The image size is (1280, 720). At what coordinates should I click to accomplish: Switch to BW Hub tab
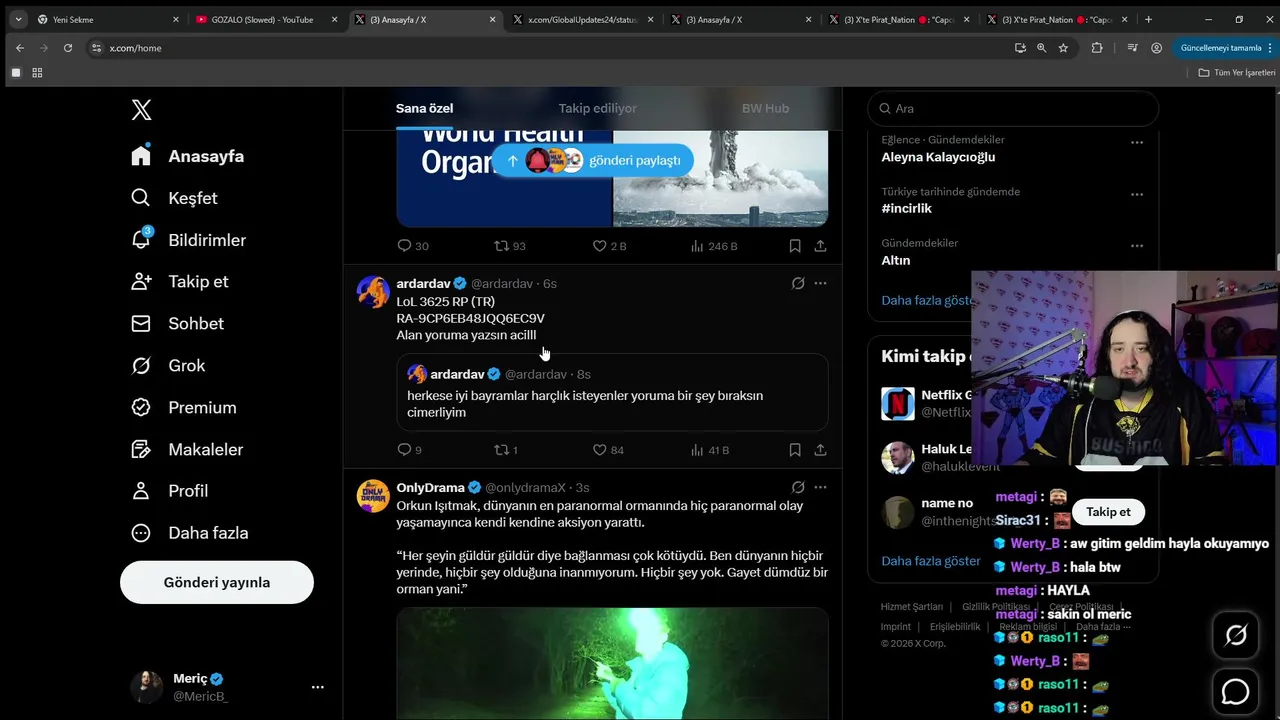765,108
